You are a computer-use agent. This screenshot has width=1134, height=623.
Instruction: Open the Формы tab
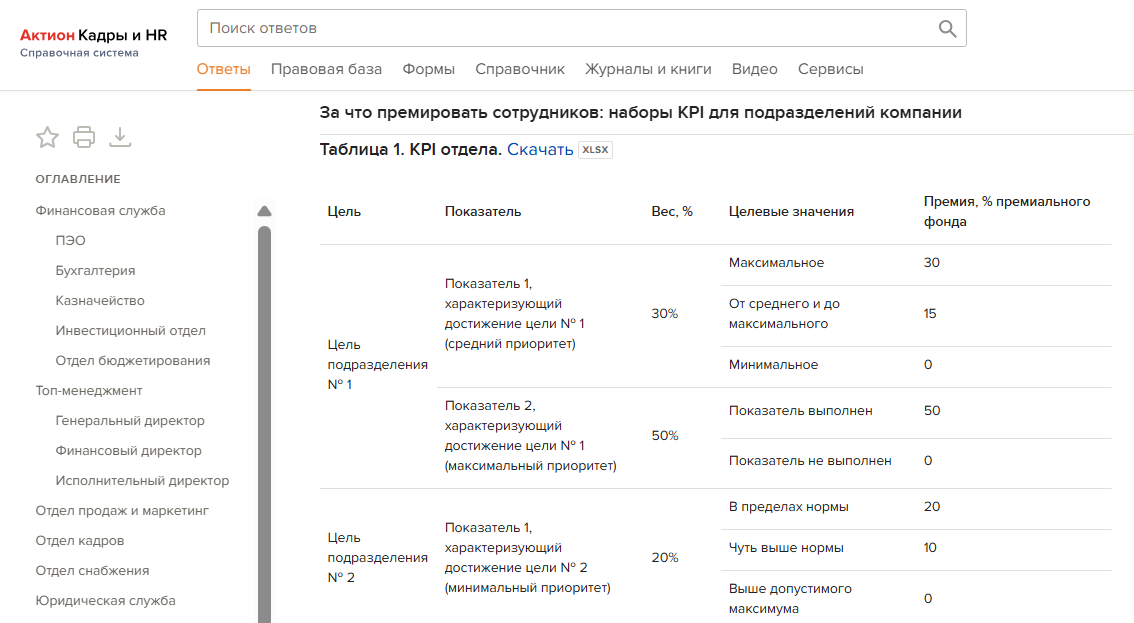(428, 69)
